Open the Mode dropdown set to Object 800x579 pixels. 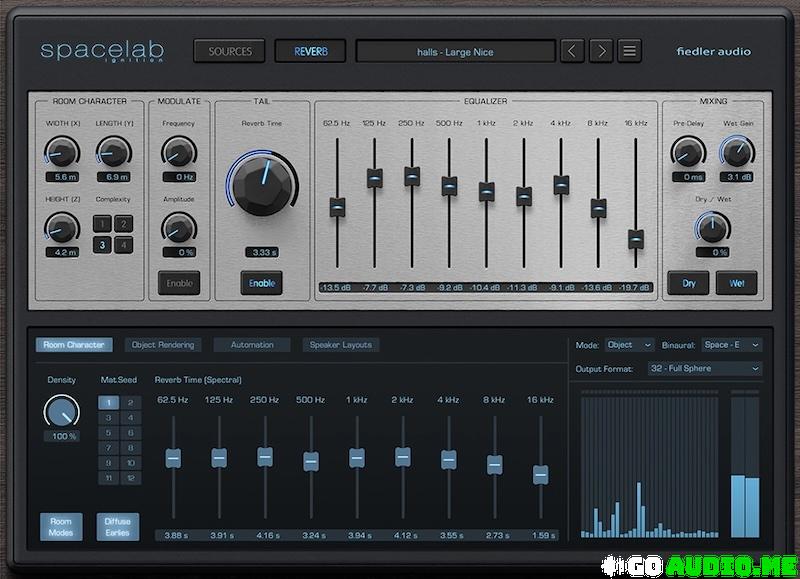pyautogui.click(x=629, y=345)
